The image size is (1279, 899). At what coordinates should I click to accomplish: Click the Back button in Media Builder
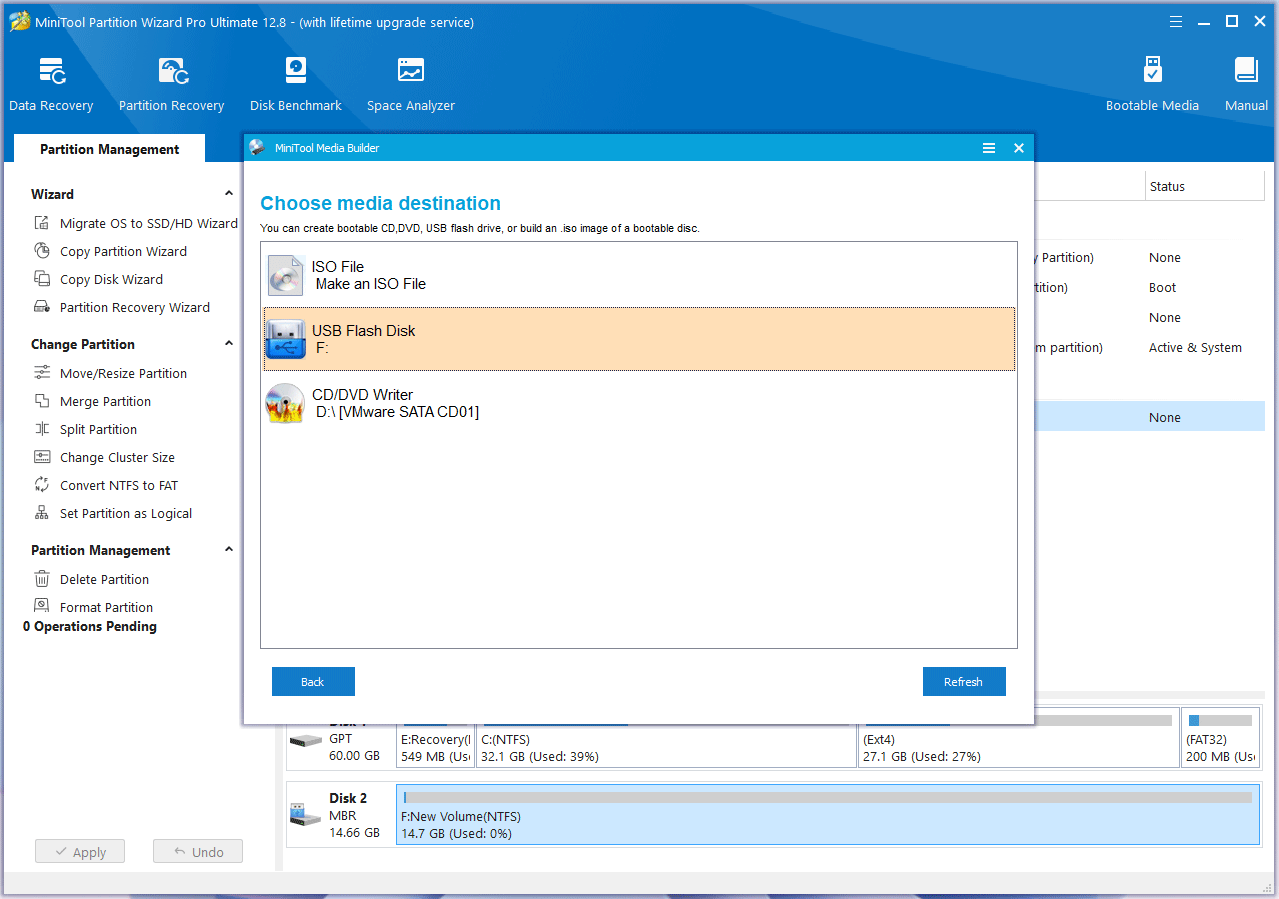[x=313, y=681]
